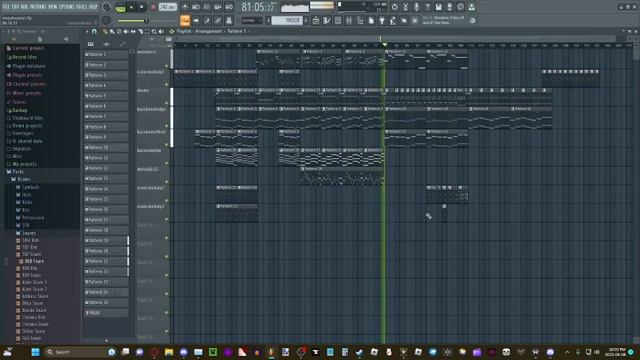Choose the Select tool in the playlist toolbar

tap(147, 31)
